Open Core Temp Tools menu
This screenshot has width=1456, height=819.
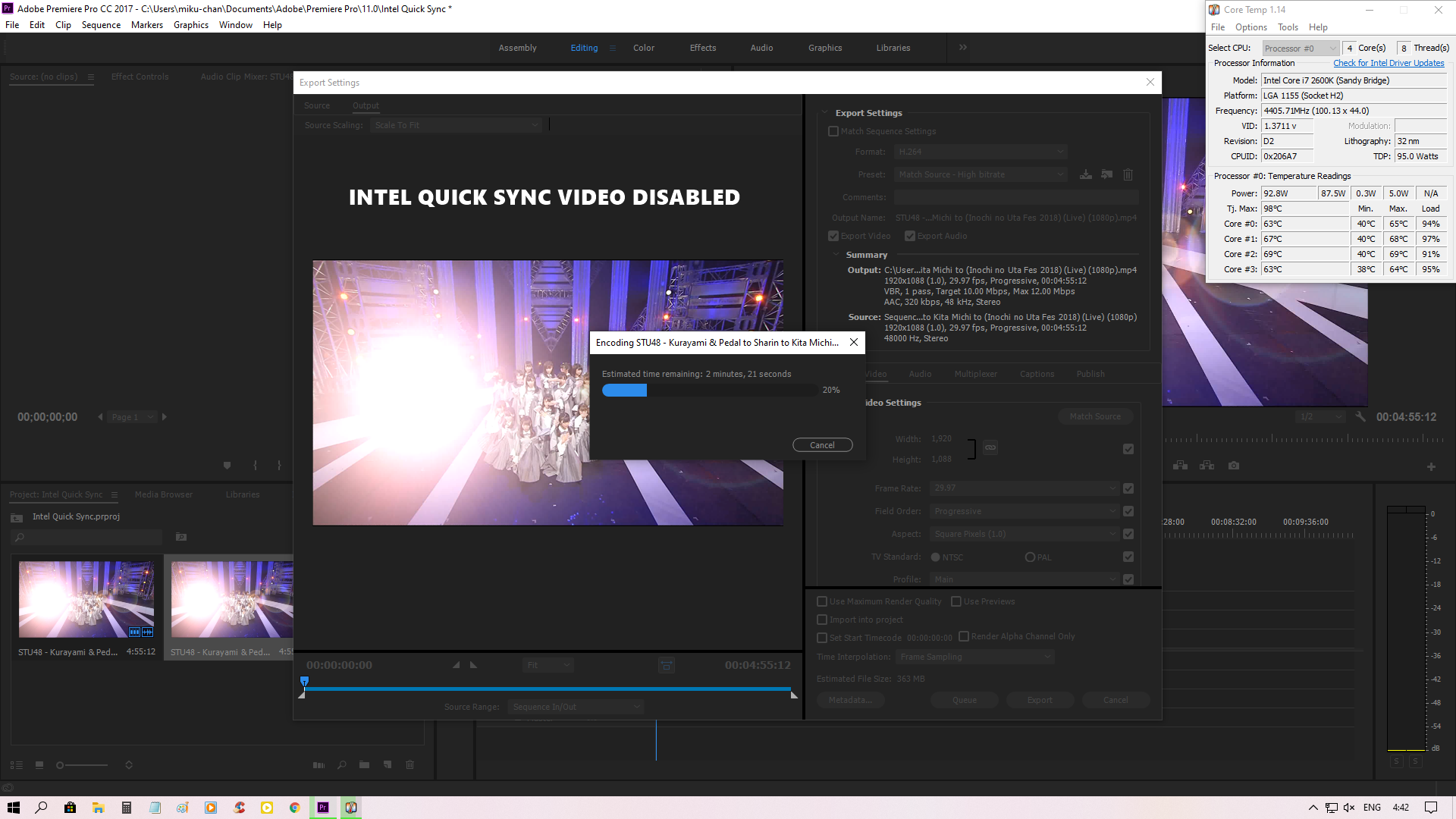click(1288, 27)
